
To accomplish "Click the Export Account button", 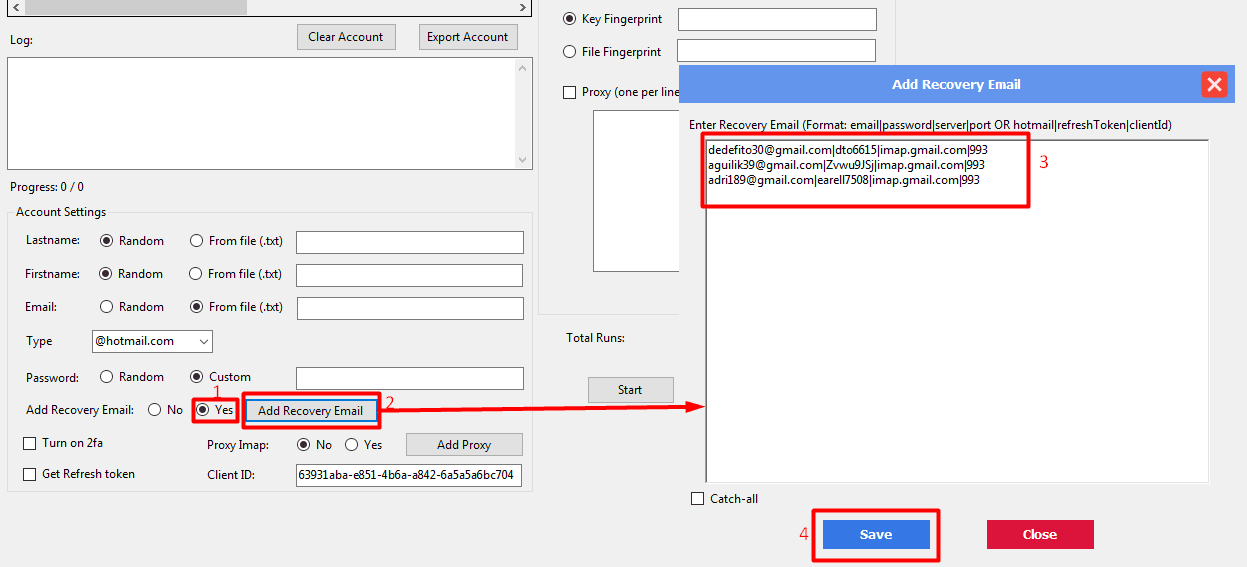I will point(468,37).
